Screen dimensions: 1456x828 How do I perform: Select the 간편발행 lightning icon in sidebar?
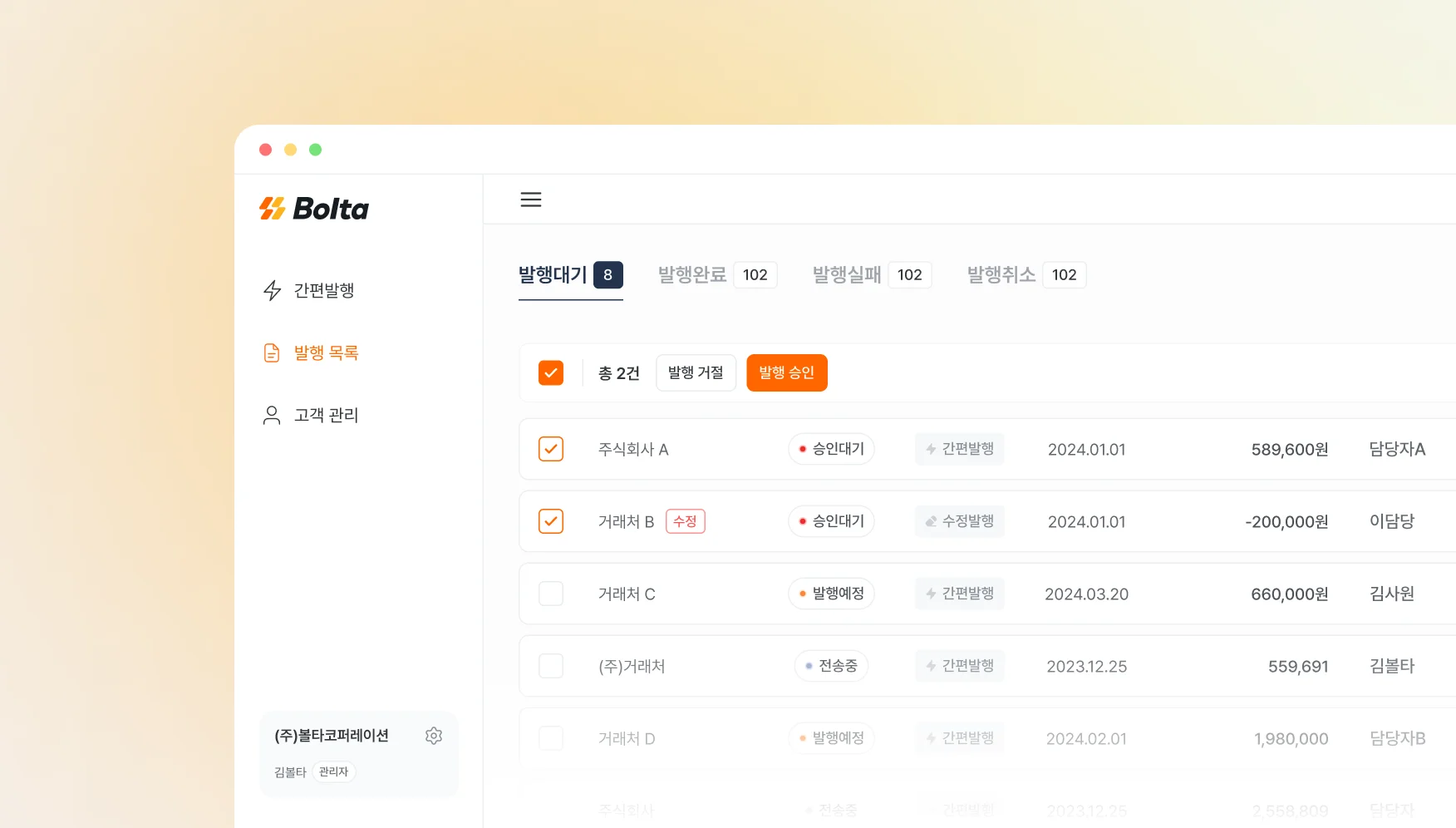271,290
